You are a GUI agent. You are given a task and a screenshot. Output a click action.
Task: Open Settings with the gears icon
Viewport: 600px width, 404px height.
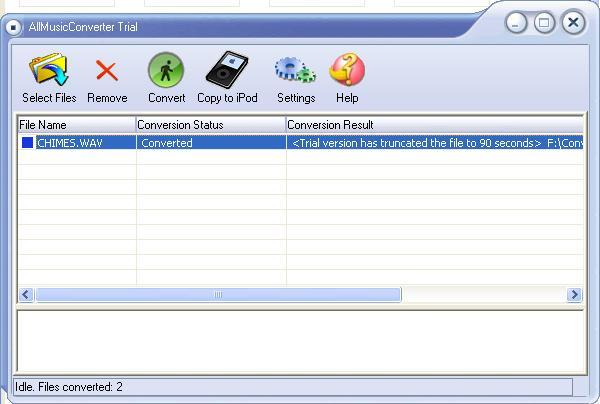point(295,70)
